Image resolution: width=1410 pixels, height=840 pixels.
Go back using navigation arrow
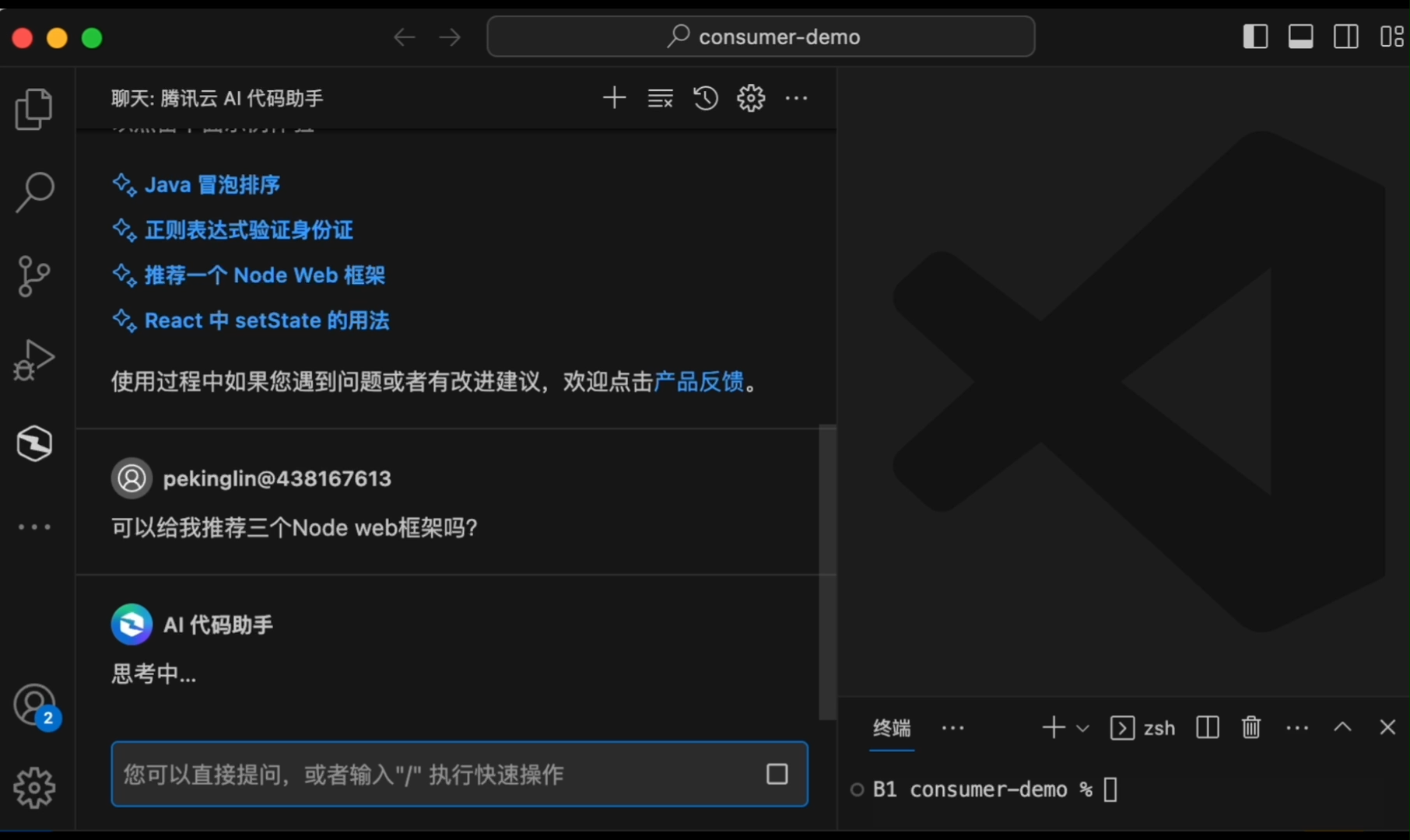coord(405,37)
